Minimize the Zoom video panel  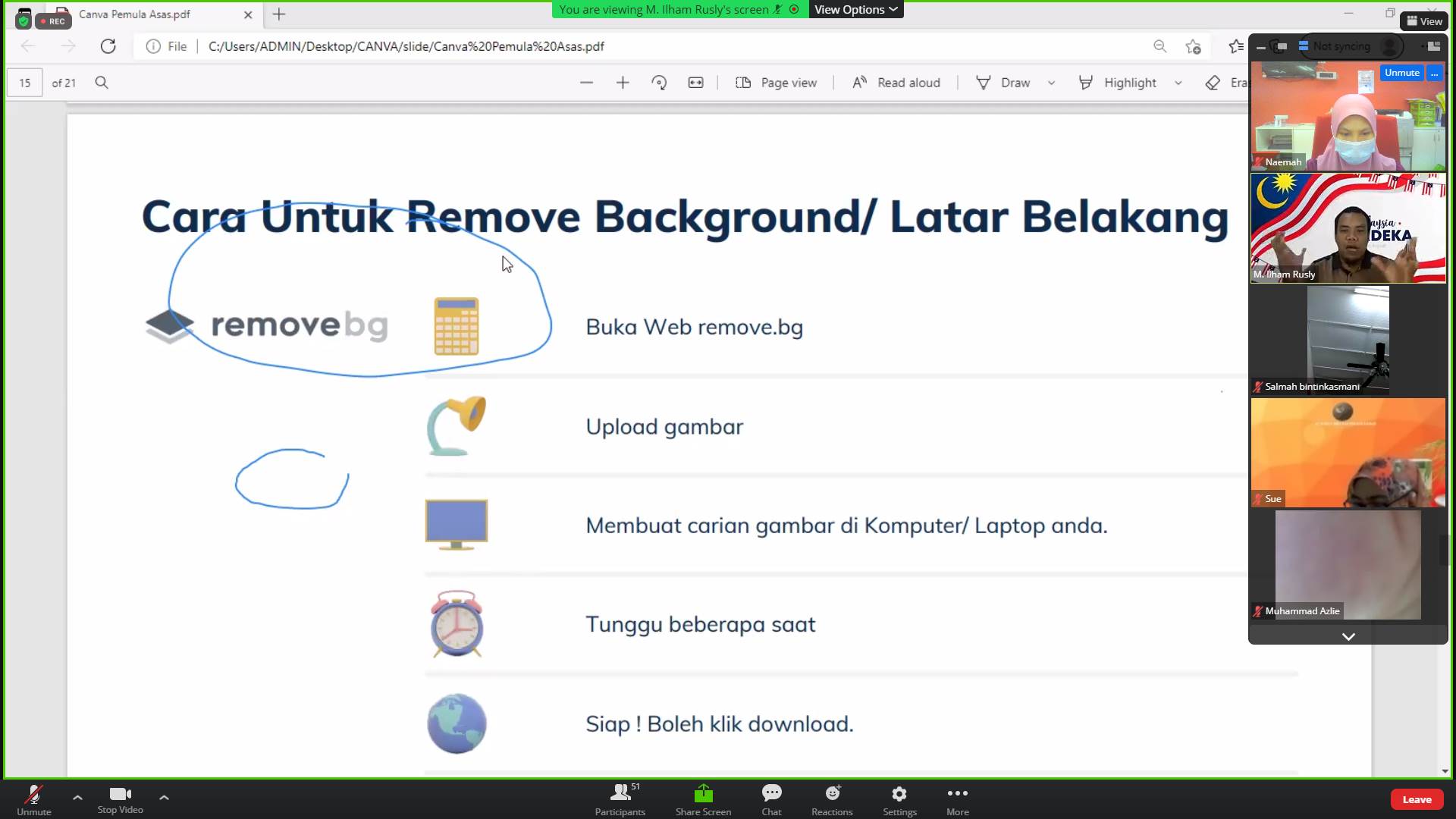tap(1260, 47)
